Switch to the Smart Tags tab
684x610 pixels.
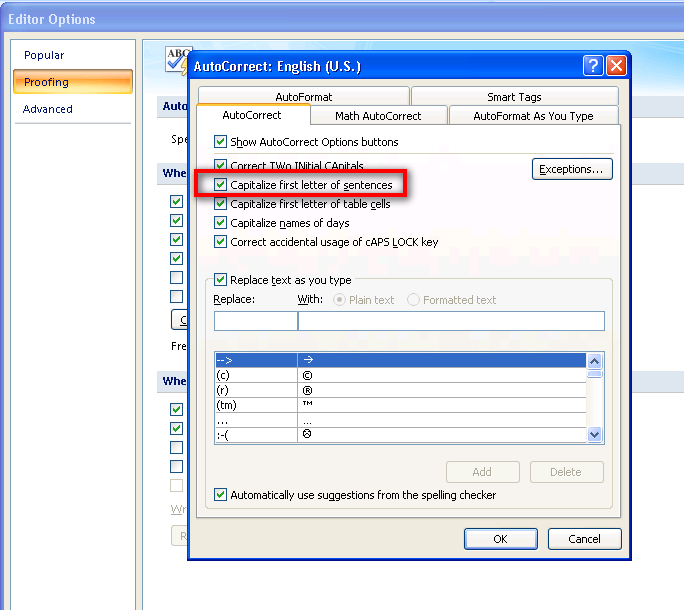pos(514,97)
